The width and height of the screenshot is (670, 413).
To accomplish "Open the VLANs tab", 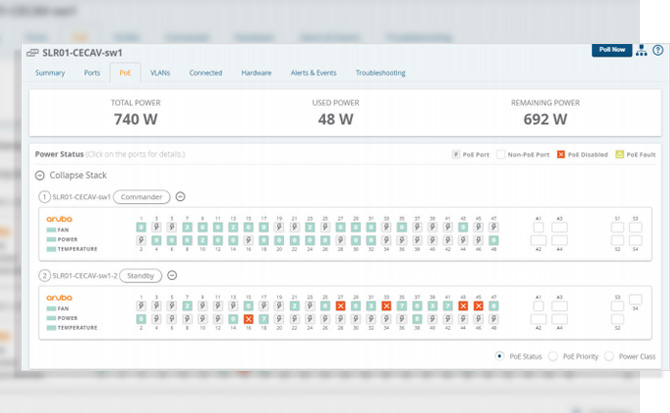I will (x=160, y=73).
